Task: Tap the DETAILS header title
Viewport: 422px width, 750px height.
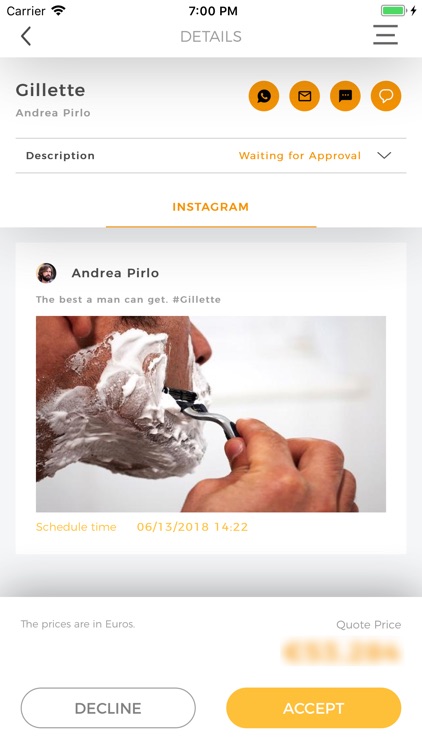Action: [x=211, y=36]
